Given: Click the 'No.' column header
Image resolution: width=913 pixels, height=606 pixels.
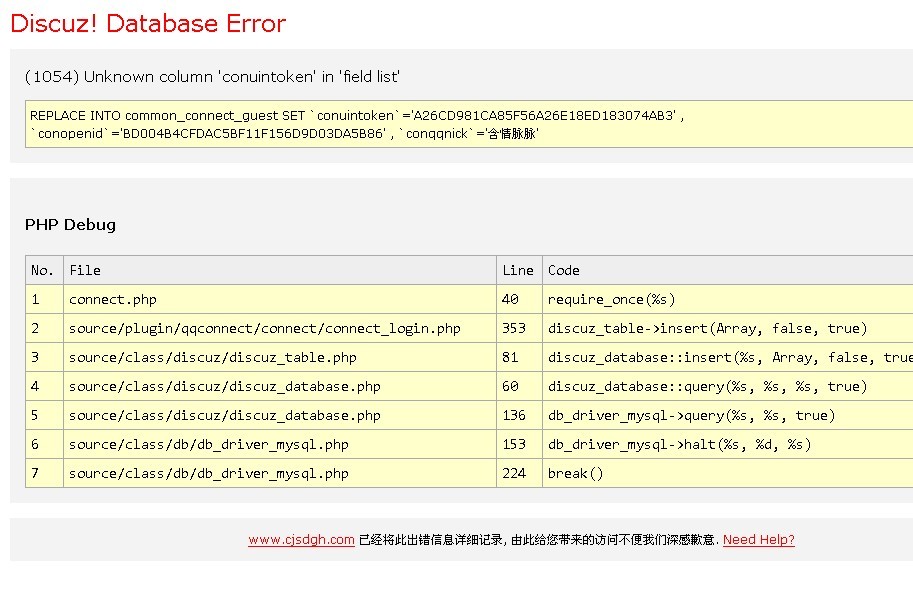Looking at the screenshot, I should click(44, 270).
